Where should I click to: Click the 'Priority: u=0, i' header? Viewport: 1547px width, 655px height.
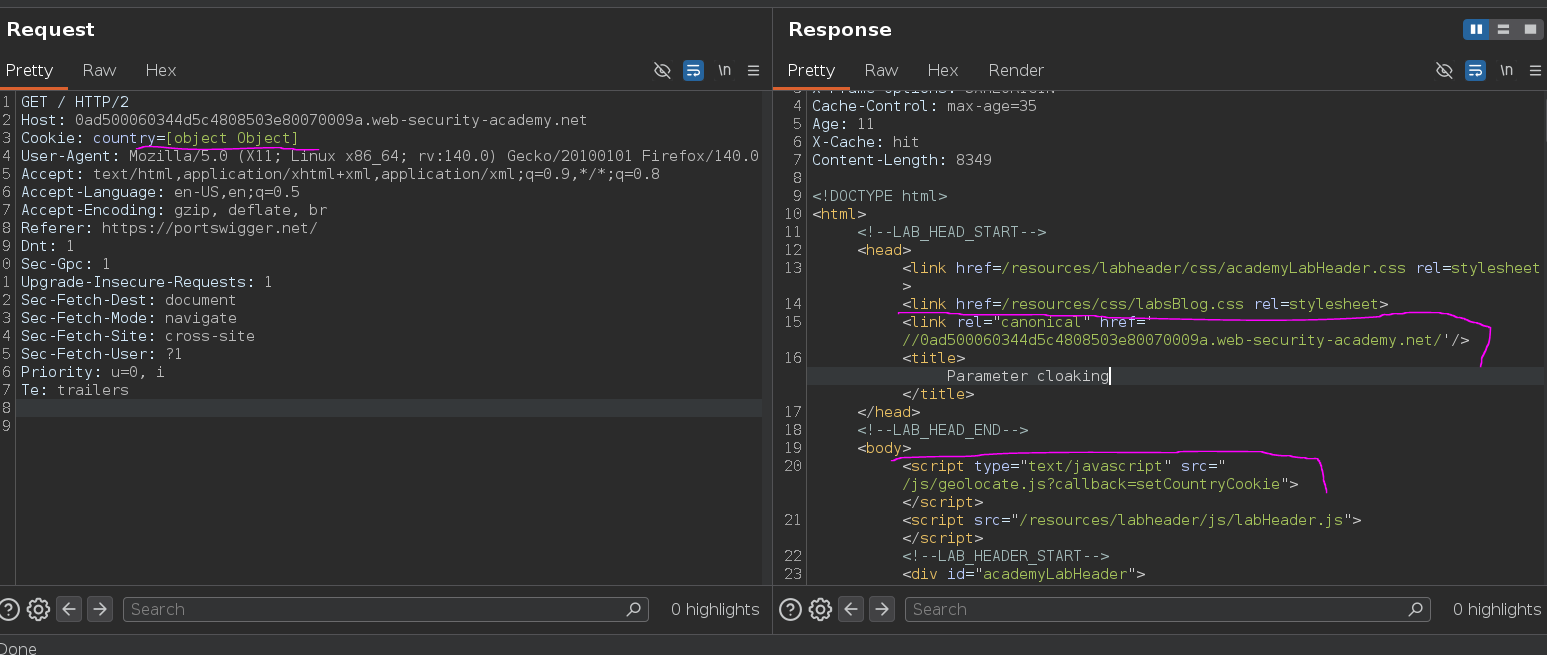click(93, 372)
